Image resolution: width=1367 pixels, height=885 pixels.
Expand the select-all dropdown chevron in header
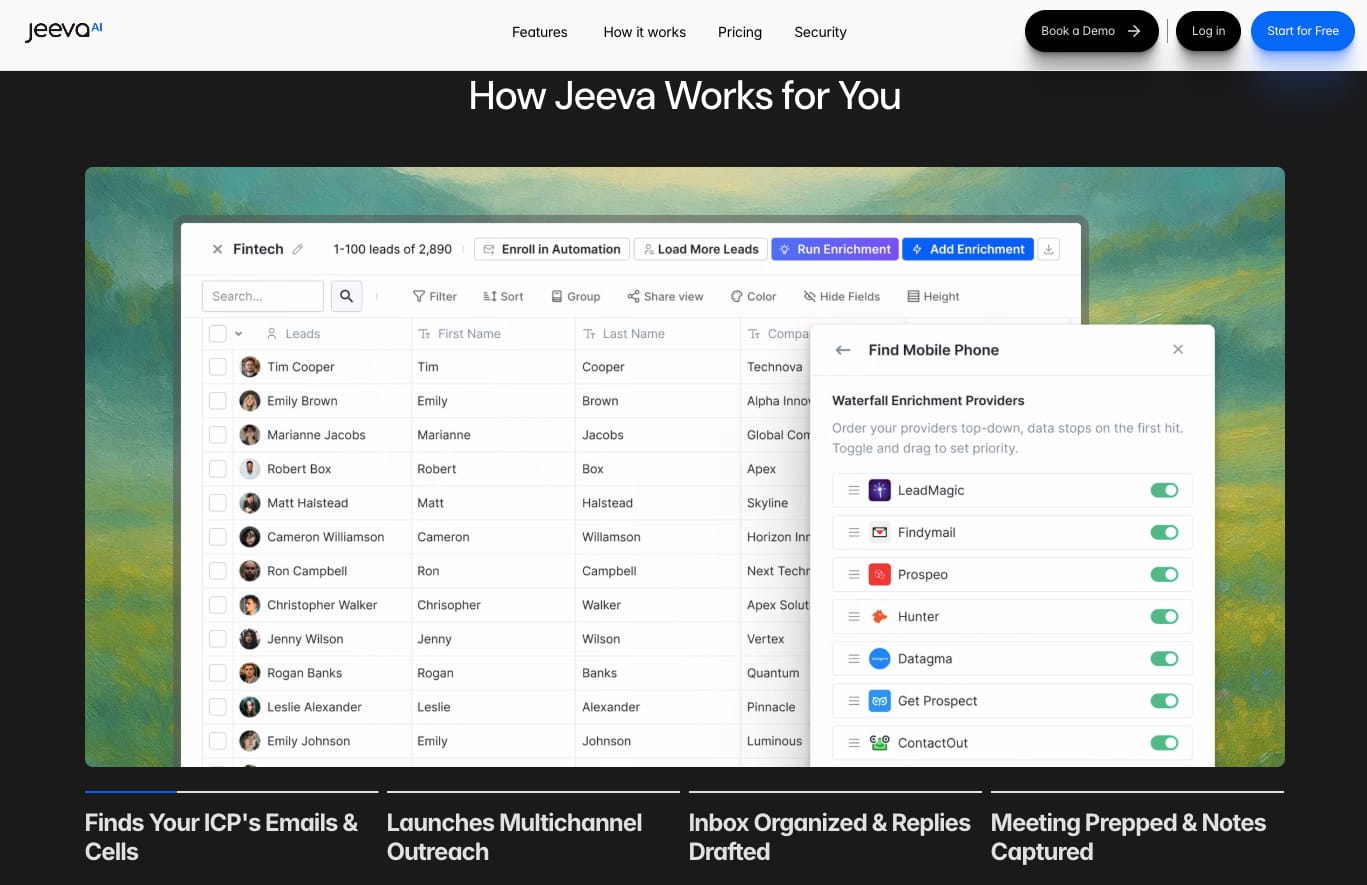(239, 334)
